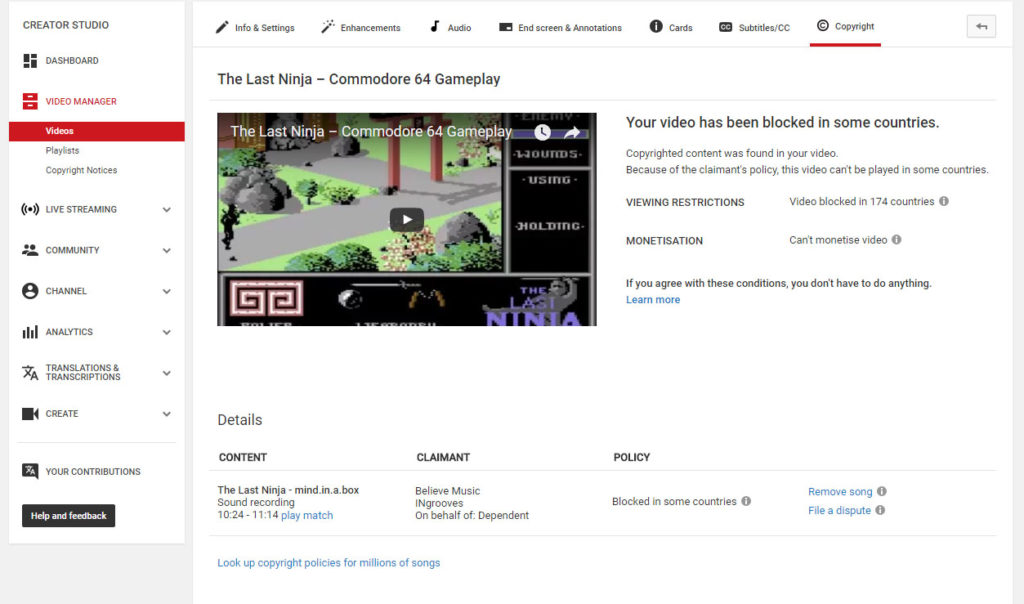Open Playlists under Video Manager
This screenshot has width=1024, height=604.
point(62,150)
